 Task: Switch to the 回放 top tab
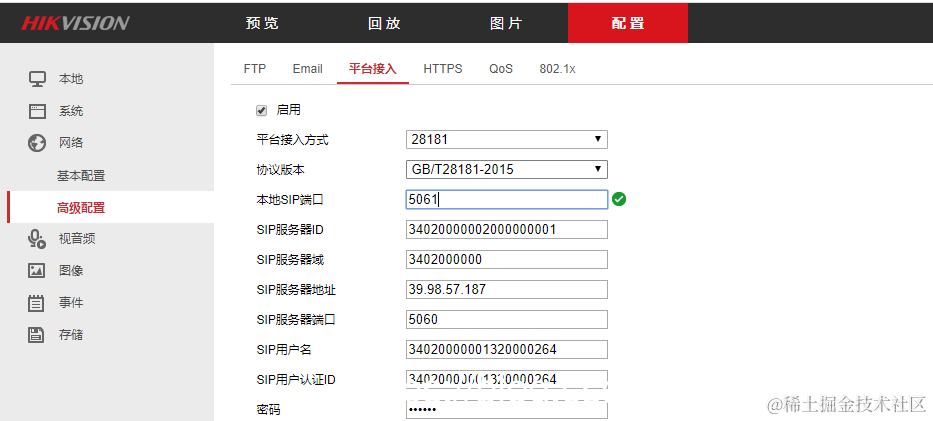[x=384, y=23]
